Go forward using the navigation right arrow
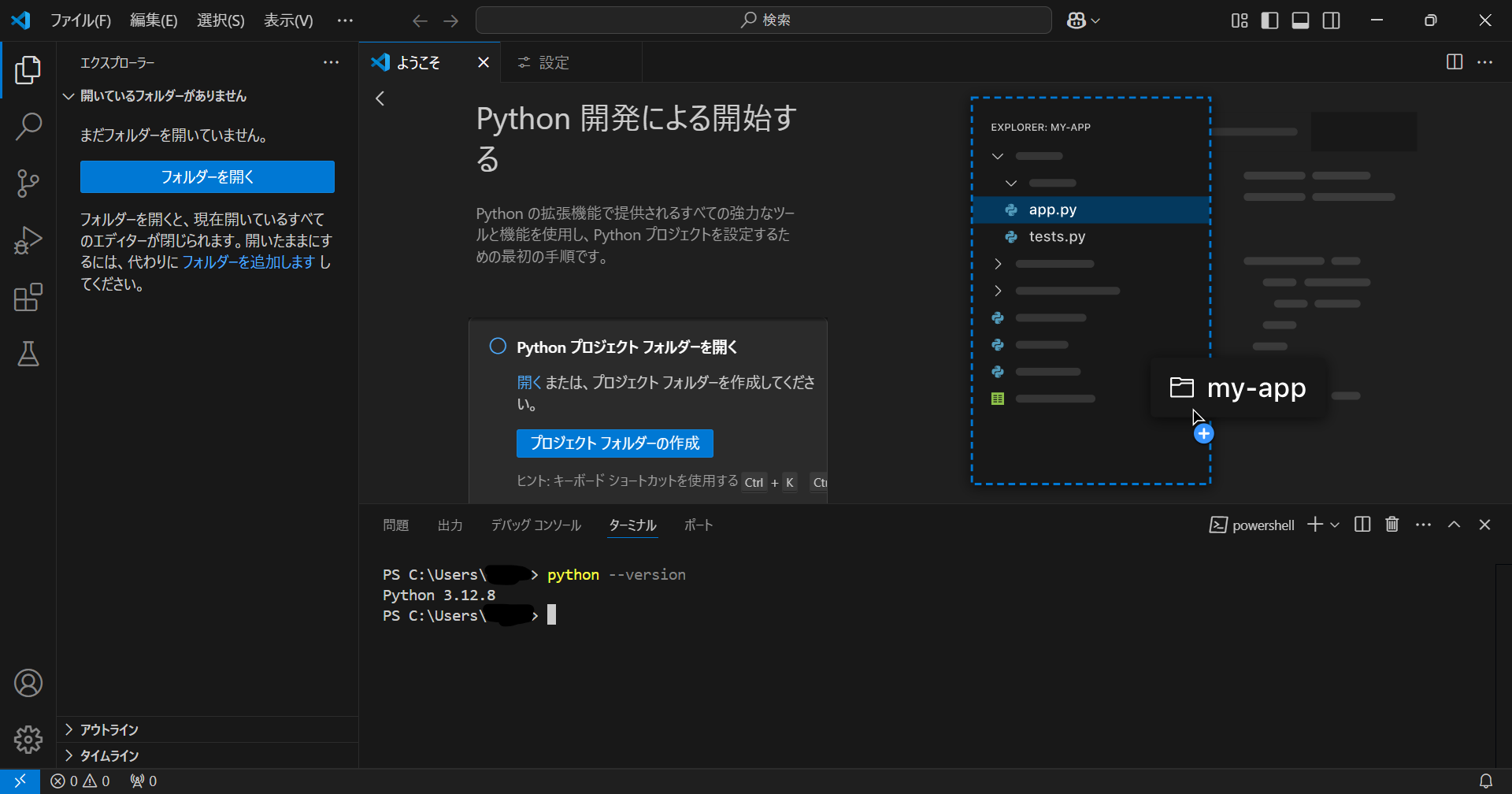 tap(450, 20)
